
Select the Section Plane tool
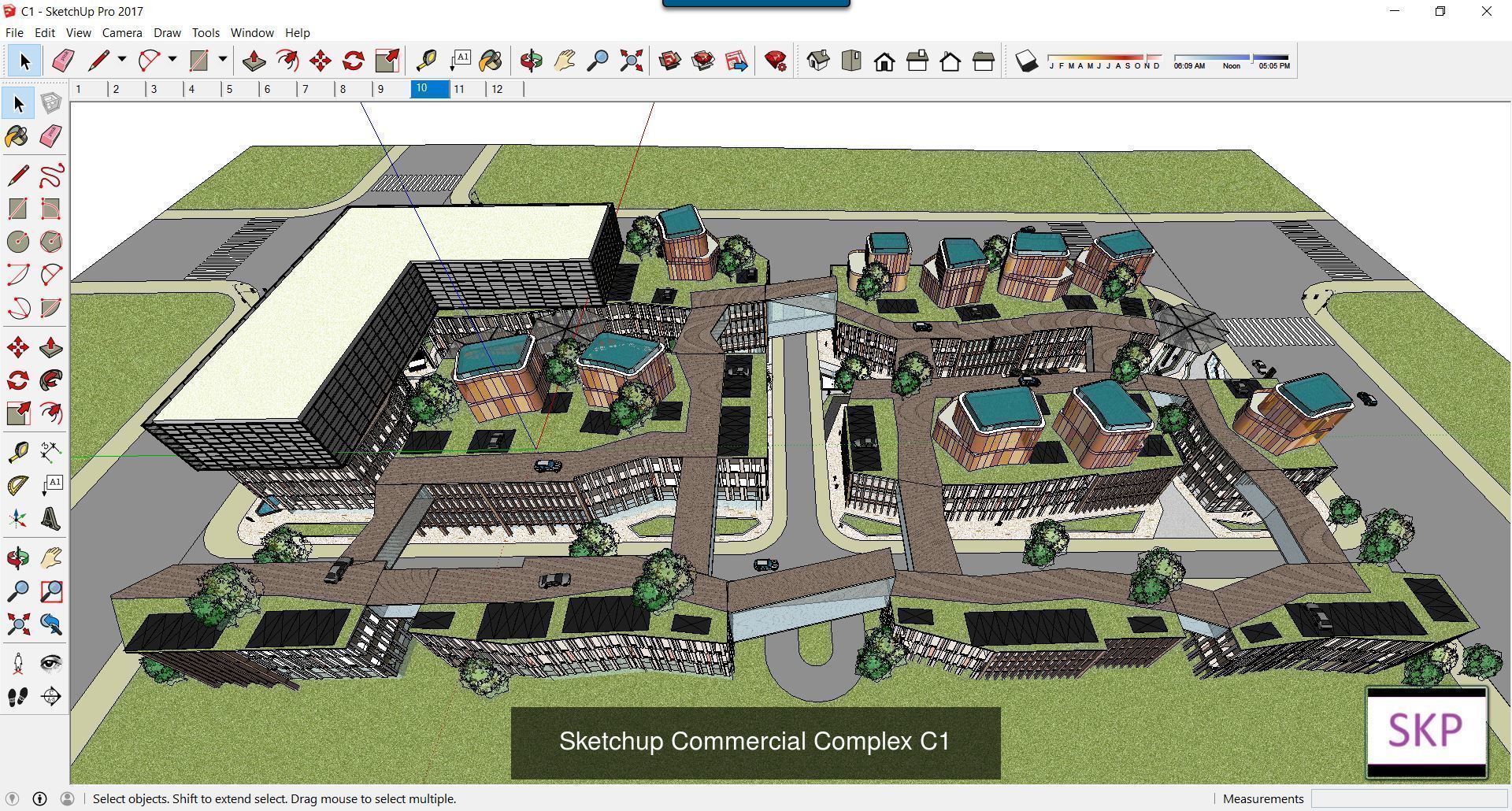point(51,697)
